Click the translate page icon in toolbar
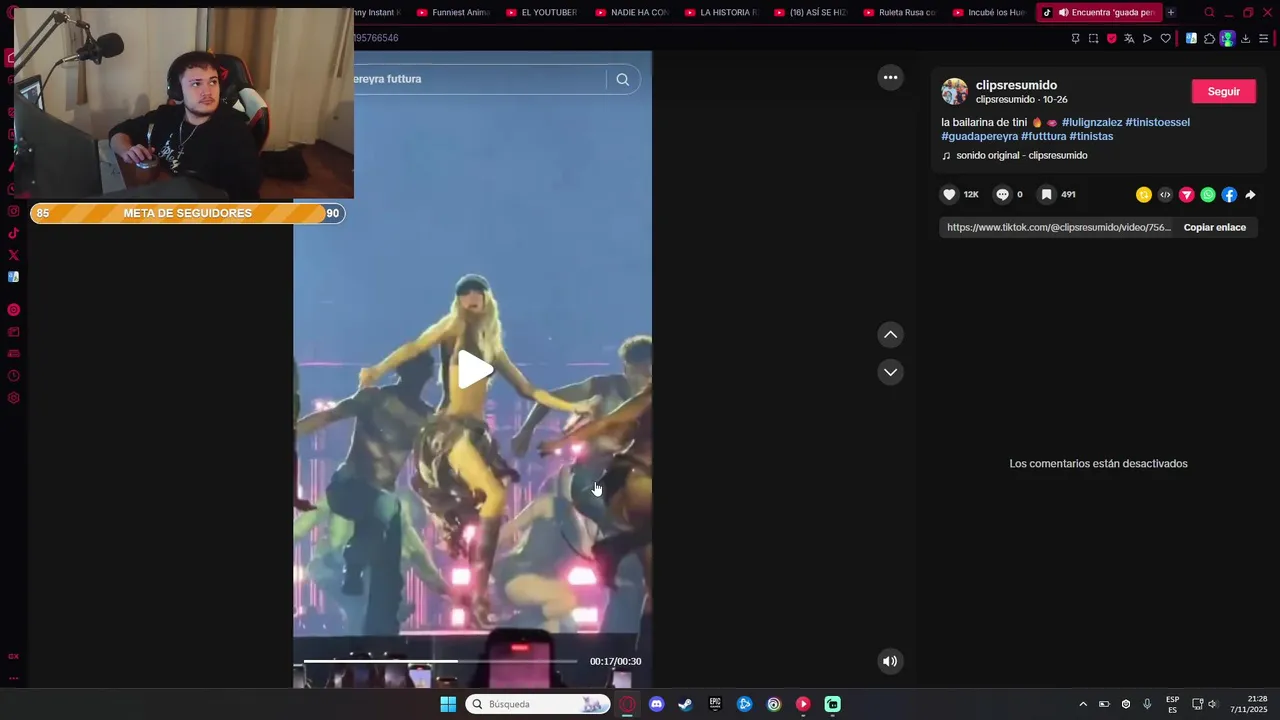This screenshot has width=1280, height=720. [x=1129, y=38]
